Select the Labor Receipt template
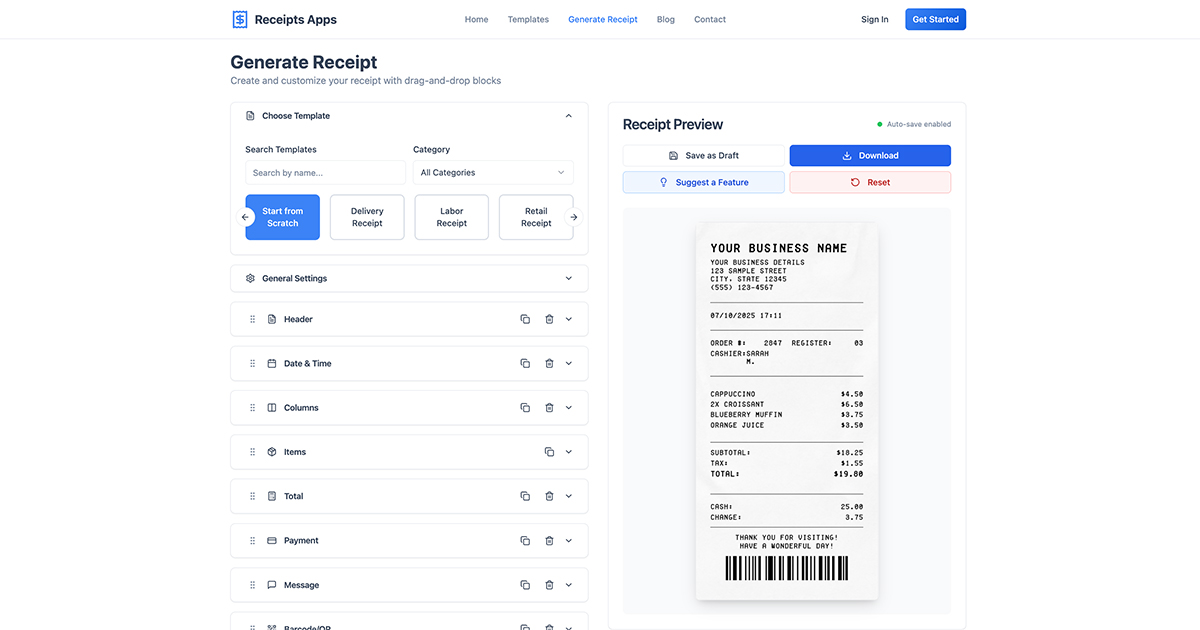Image resolution: width=1200 pixels, height=630 pixels. point(451,217)
